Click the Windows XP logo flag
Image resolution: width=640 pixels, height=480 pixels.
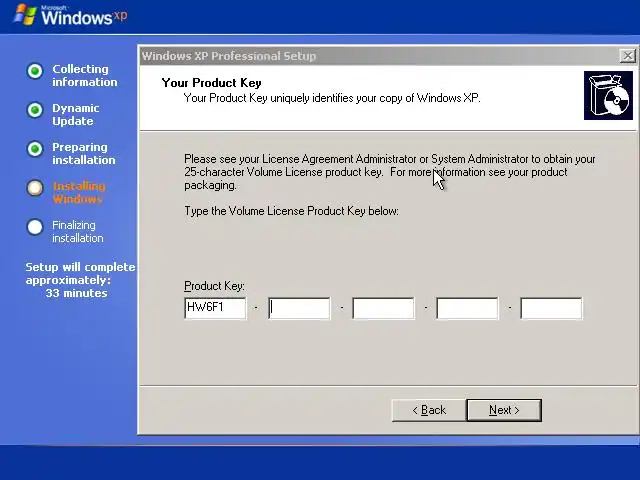[25, 15]
